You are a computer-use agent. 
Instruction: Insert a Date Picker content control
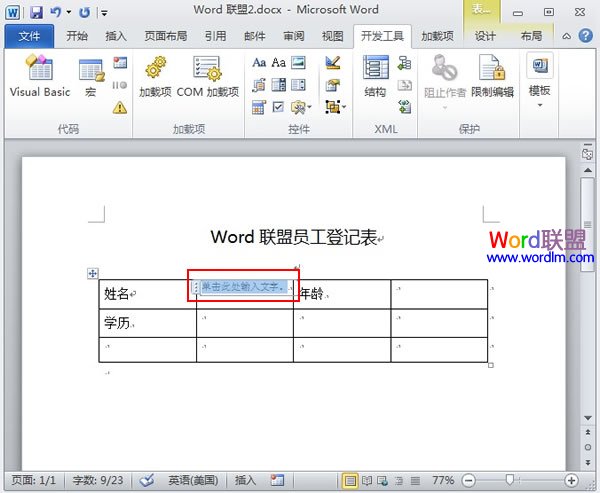tap(259, 107)
